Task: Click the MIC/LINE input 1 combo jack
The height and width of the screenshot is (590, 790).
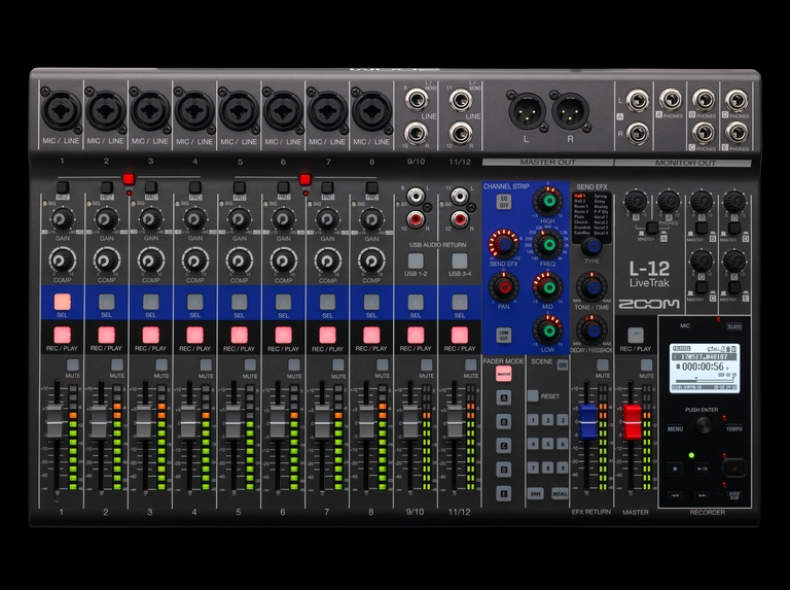Action: point(62,112)
